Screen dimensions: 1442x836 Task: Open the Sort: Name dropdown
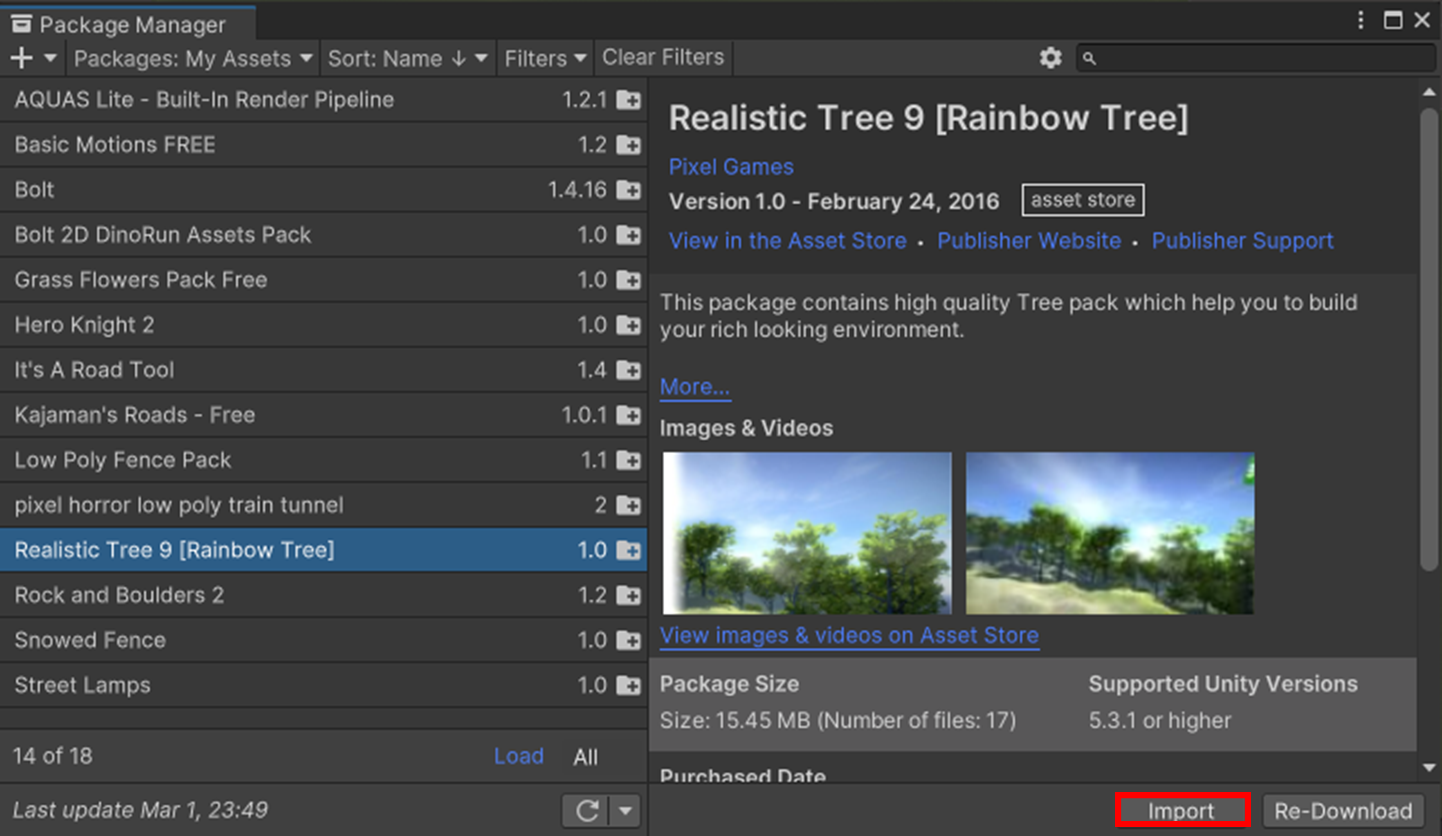click(x=408, y=58)
